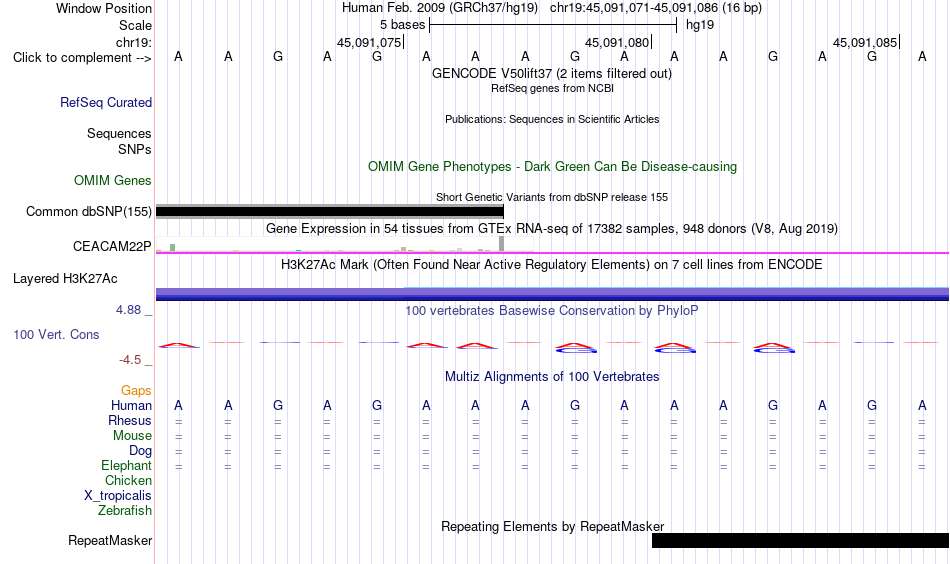Click the 5 bases scale text
Viewport: 950px width, 564px height.
pyautogui.click(x=402, y=25)
